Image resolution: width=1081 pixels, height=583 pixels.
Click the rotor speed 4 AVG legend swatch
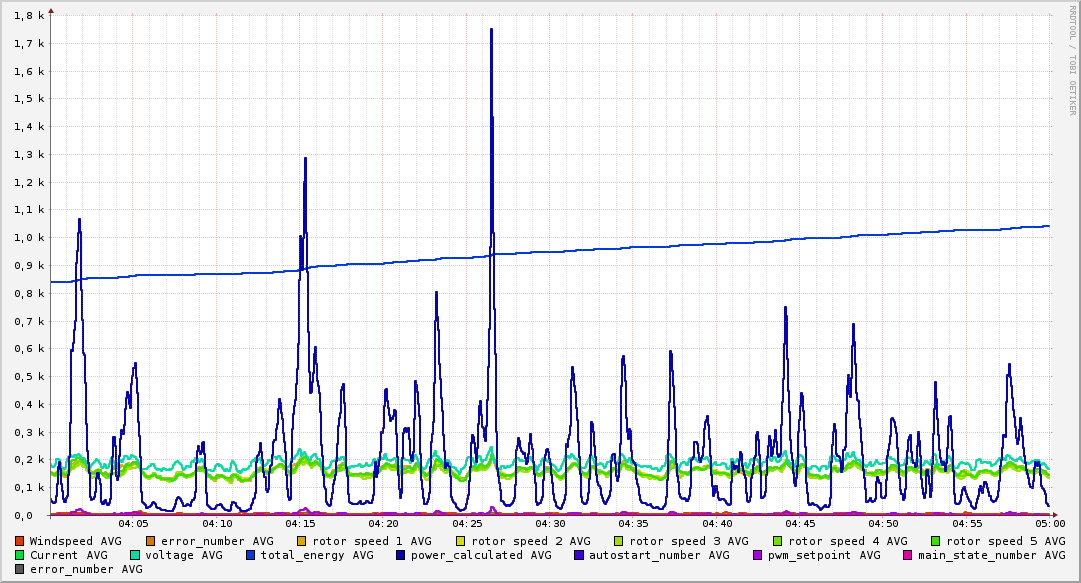click(x=778, y=542)
